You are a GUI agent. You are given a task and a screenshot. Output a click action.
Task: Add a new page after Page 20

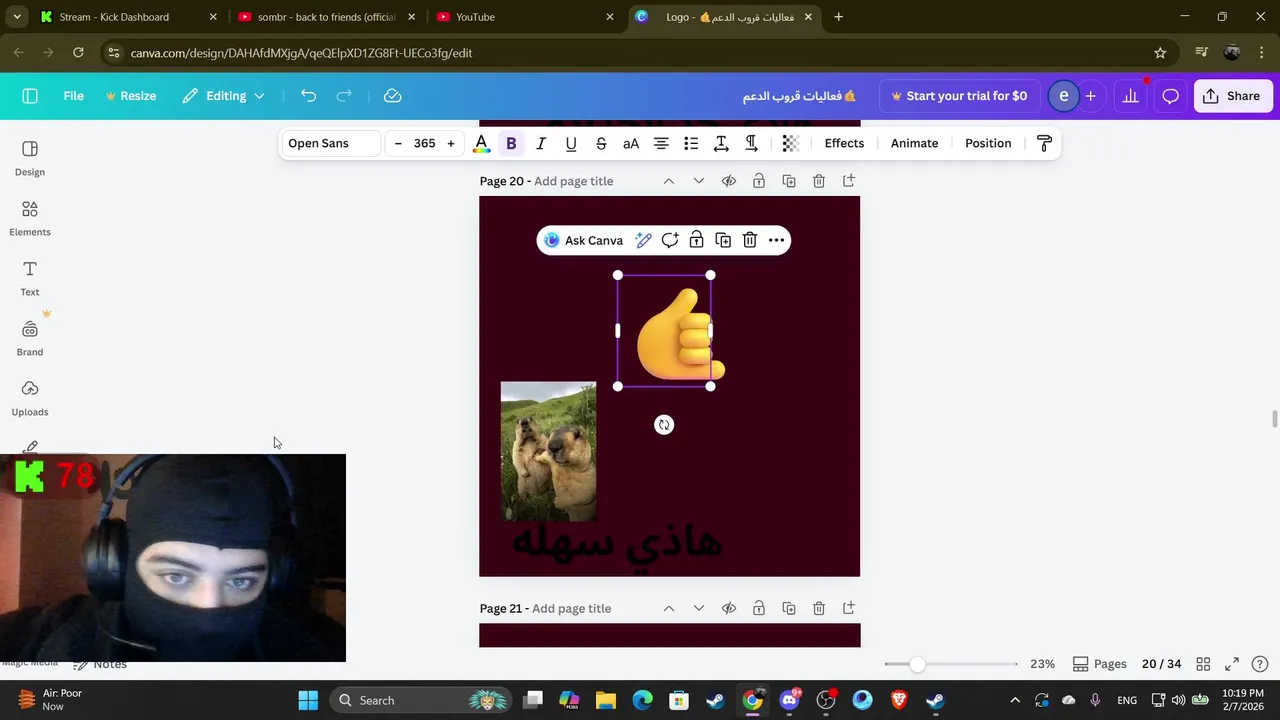849,181
